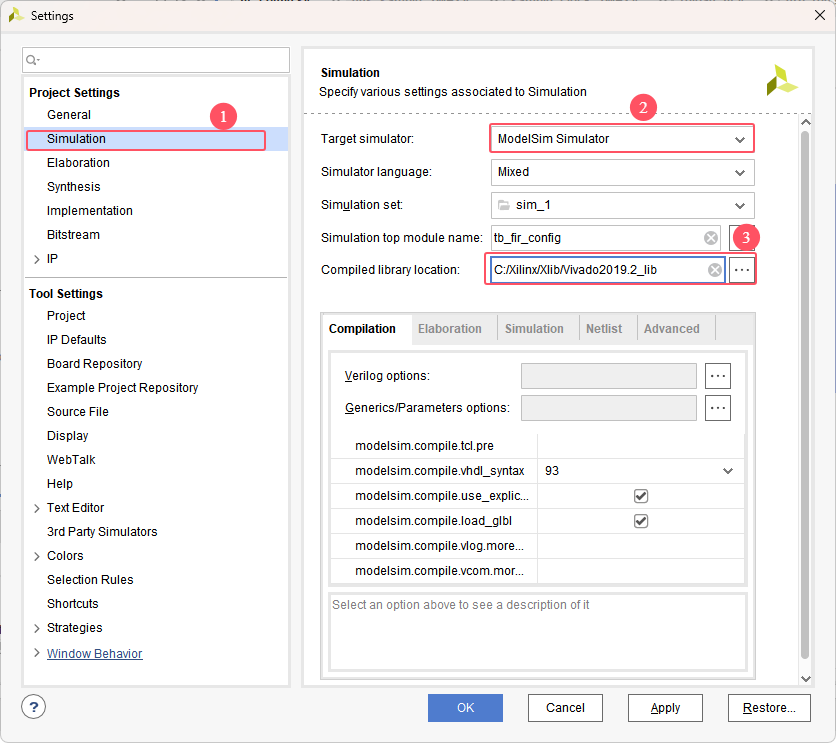Open the Simulation set dropdown

(x=622, y=205)
